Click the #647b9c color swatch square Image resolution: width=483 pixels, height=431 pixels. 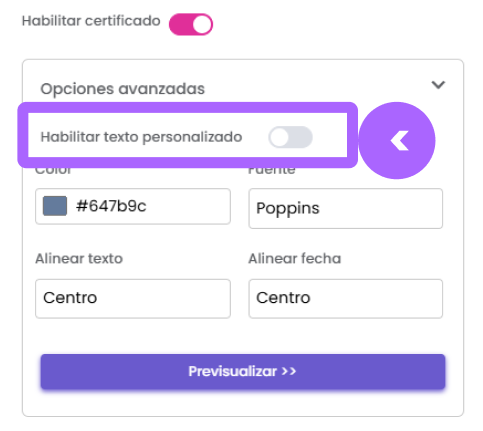coord(55,206)
